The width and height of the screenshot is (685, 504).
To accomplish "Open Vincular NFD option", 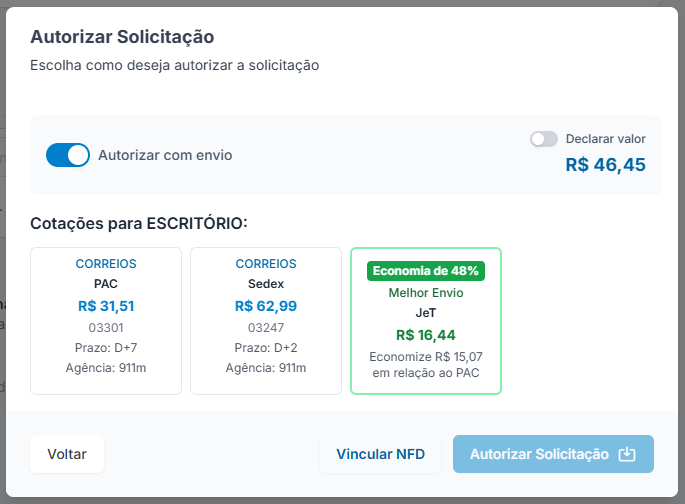I will tap(381, 454).
